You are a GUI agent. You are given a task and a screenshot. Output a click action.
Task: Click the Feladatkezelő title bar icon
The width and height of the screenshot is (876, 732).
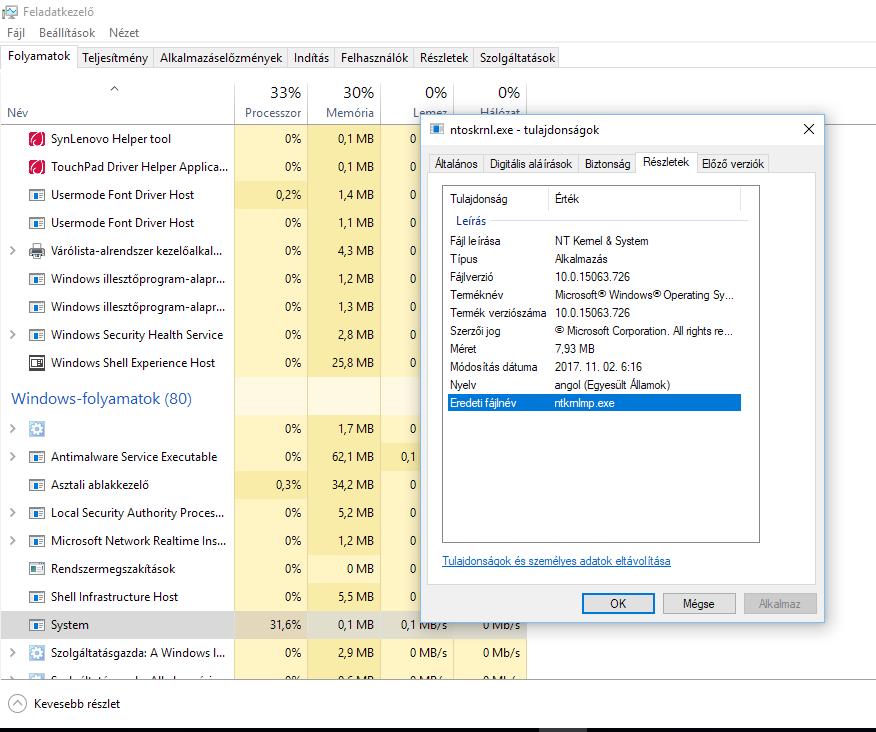coord(9,12)
